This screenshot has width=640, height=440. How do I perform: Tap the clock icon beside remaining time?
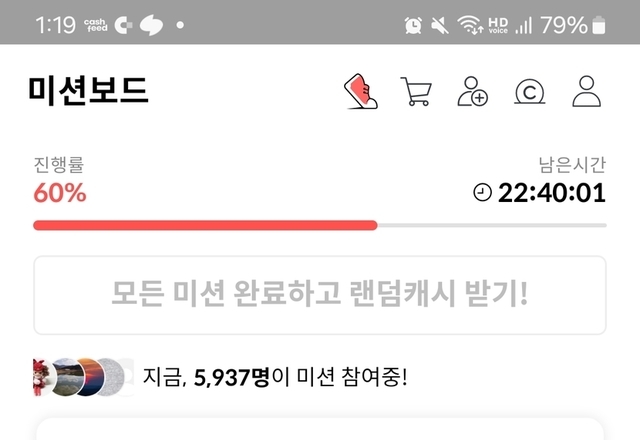coord(482,192)
